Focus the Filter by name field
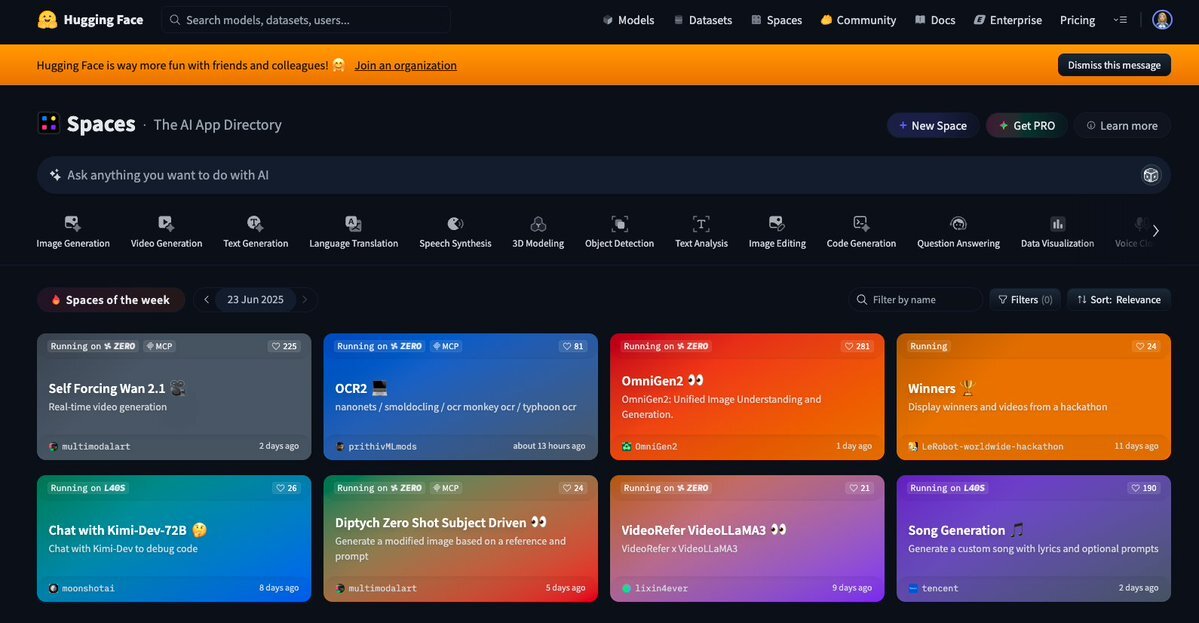Viewport: 1199px width, 623px height. [915, 300]
